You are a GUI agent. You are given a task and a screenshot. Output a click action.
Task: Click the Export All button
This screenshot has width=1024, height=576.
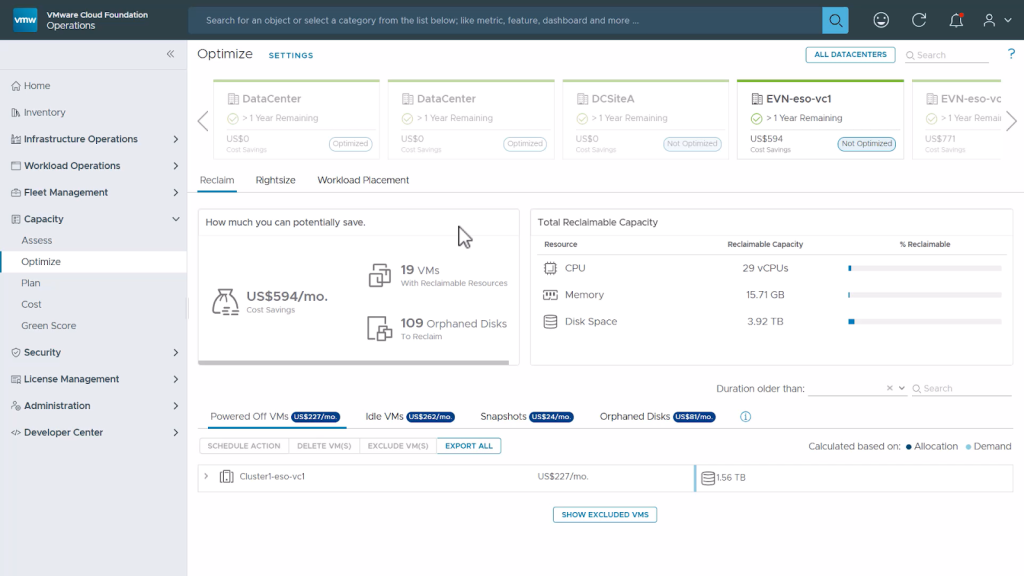click(x=468, y=446)
